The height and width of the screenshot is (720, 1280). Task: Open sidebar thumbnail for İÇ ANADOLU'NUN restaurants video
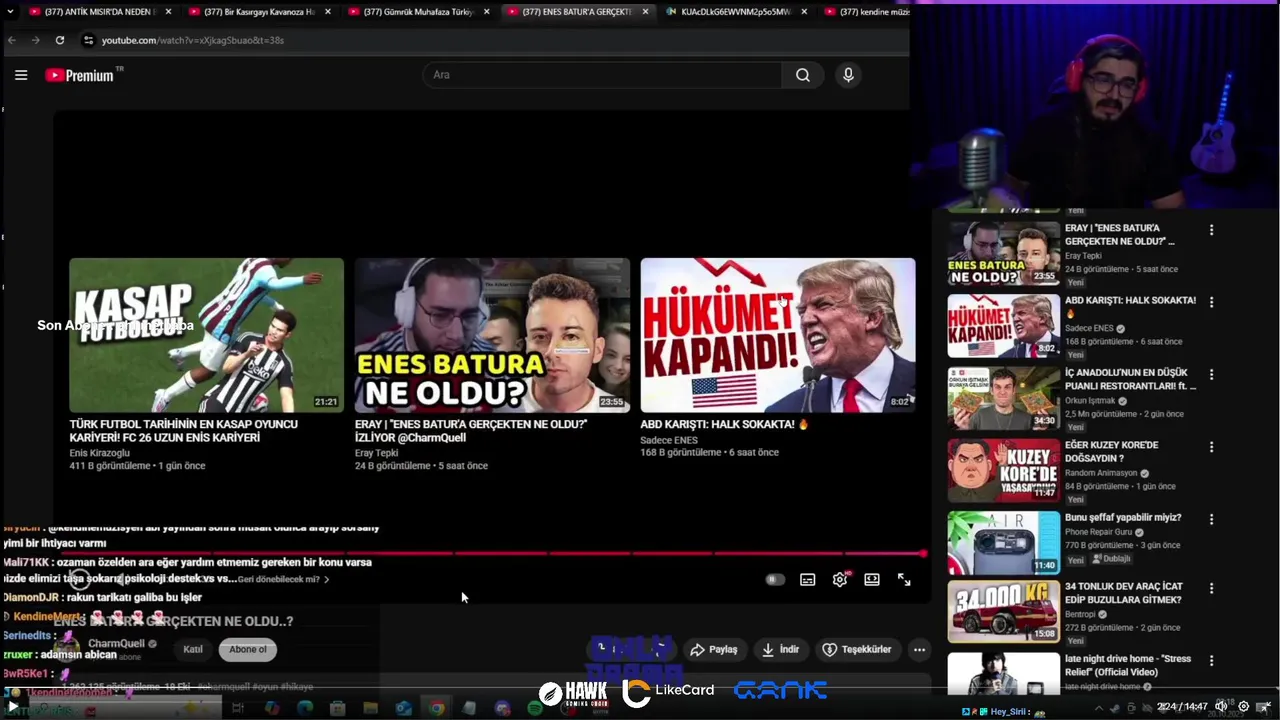[x=1004, y=398]
